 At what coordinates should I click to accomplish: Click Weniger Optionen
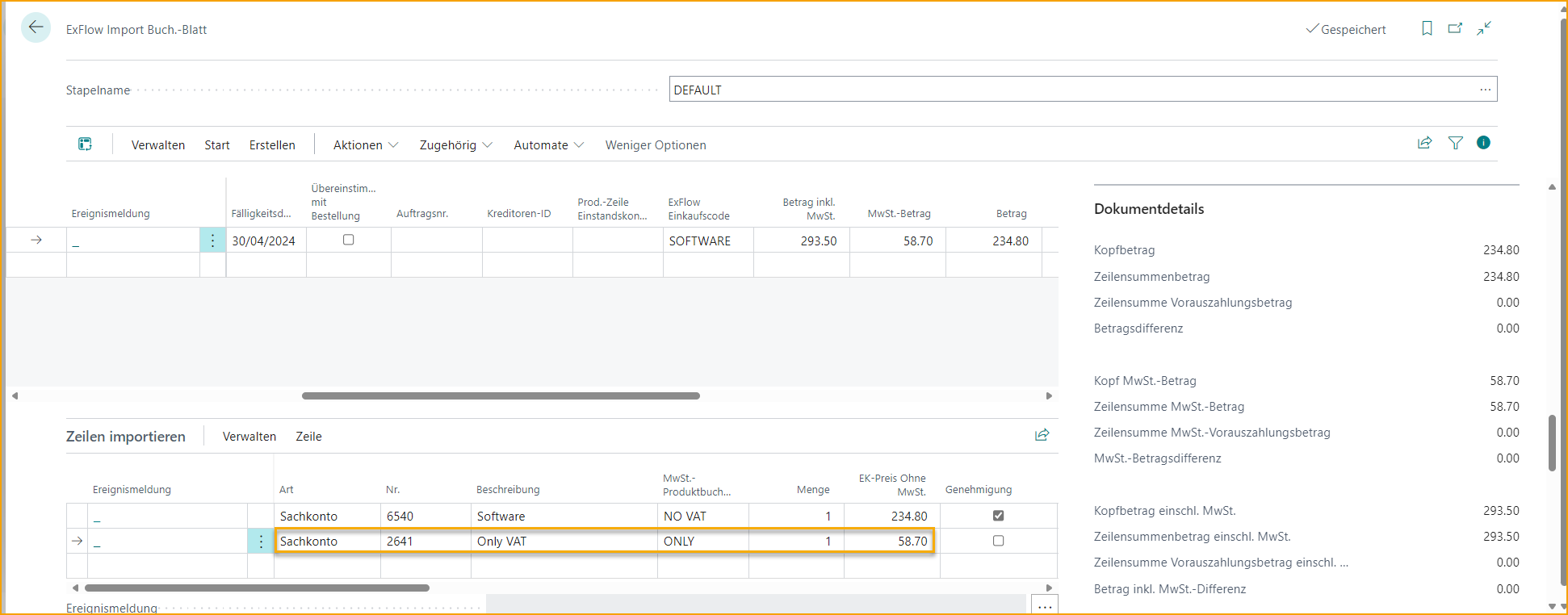(x=656, y=145)
